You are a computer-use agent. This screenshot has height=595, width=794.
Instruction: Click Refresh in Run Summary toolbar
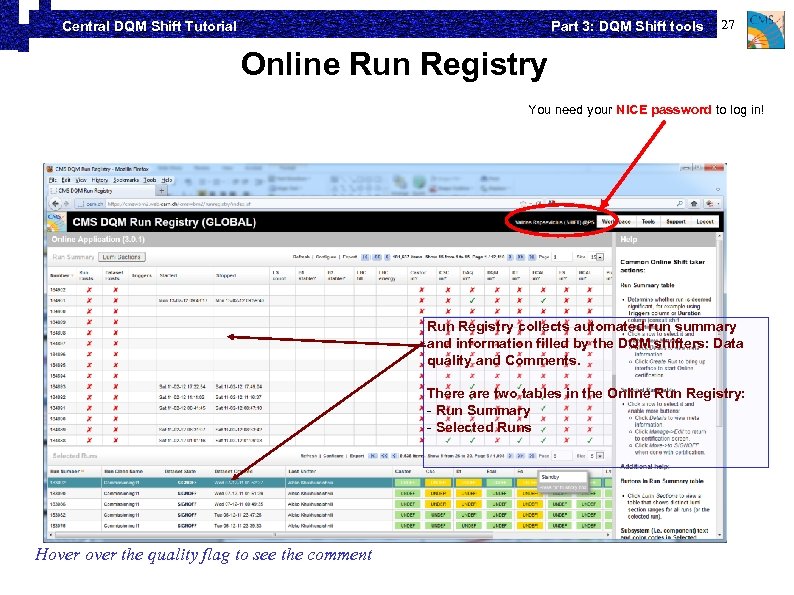click(301, 257)
